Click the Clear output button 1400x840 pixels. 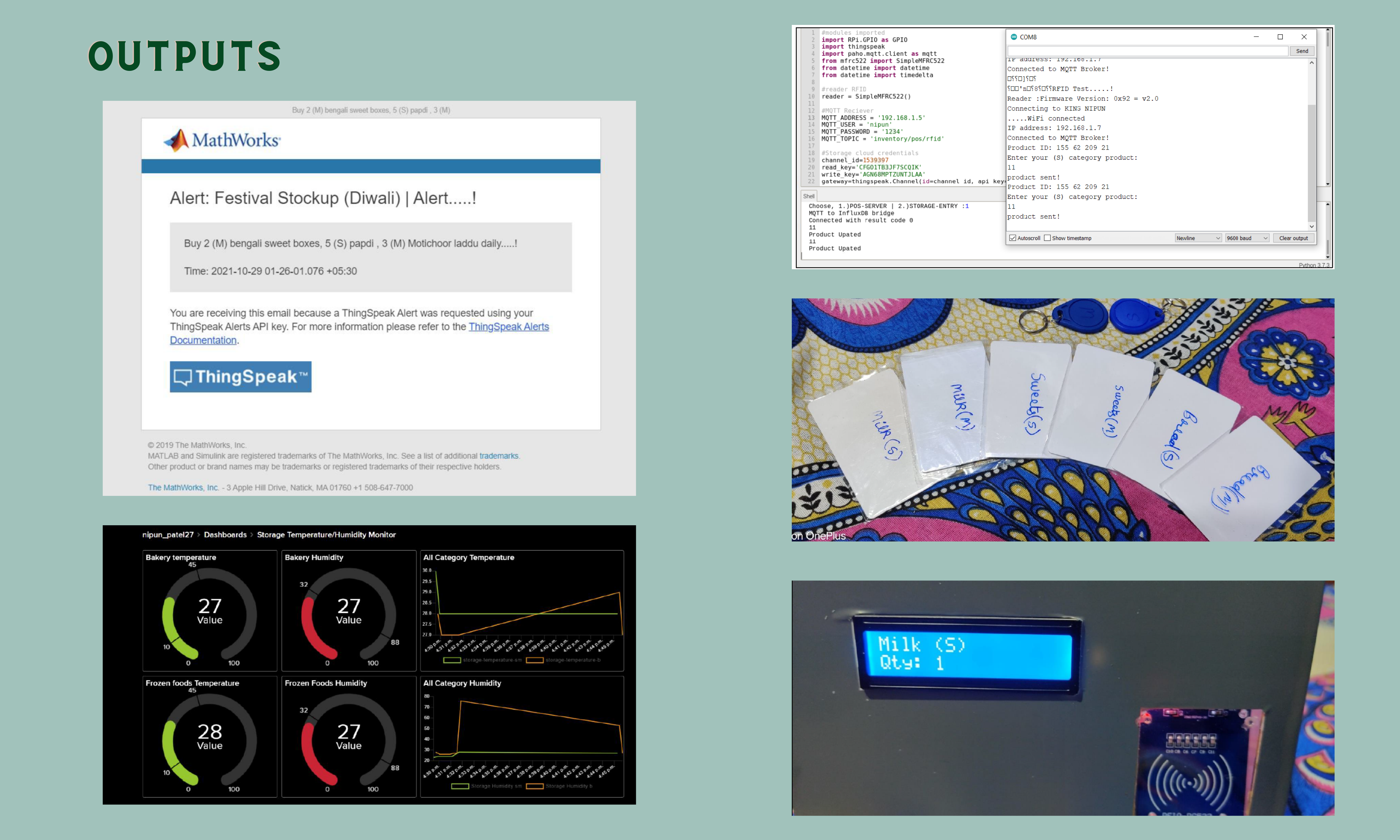[x=1293, y=238]
